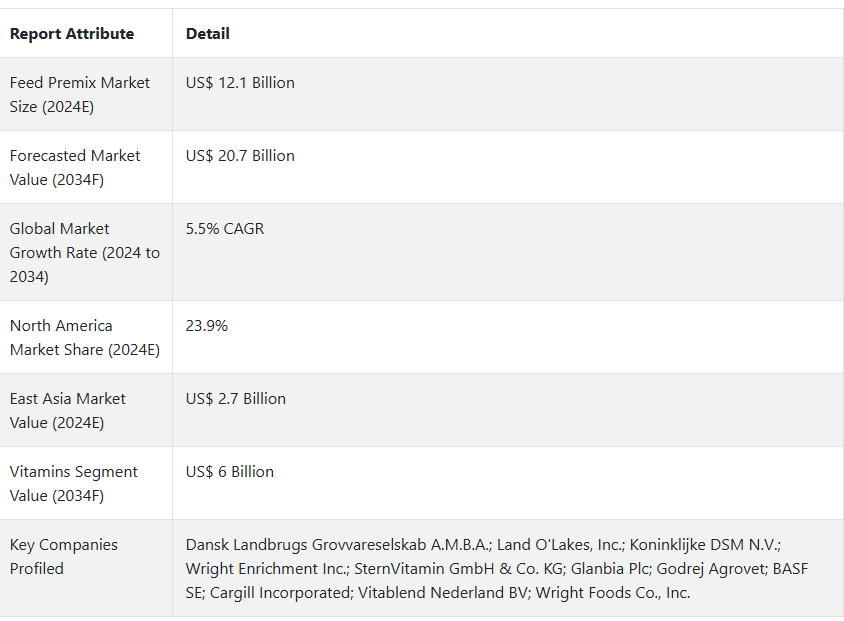The height and width of the screenshot is (621, 844).
Task: Click the 5.5% CAGR value
Action: pos(226,229)
